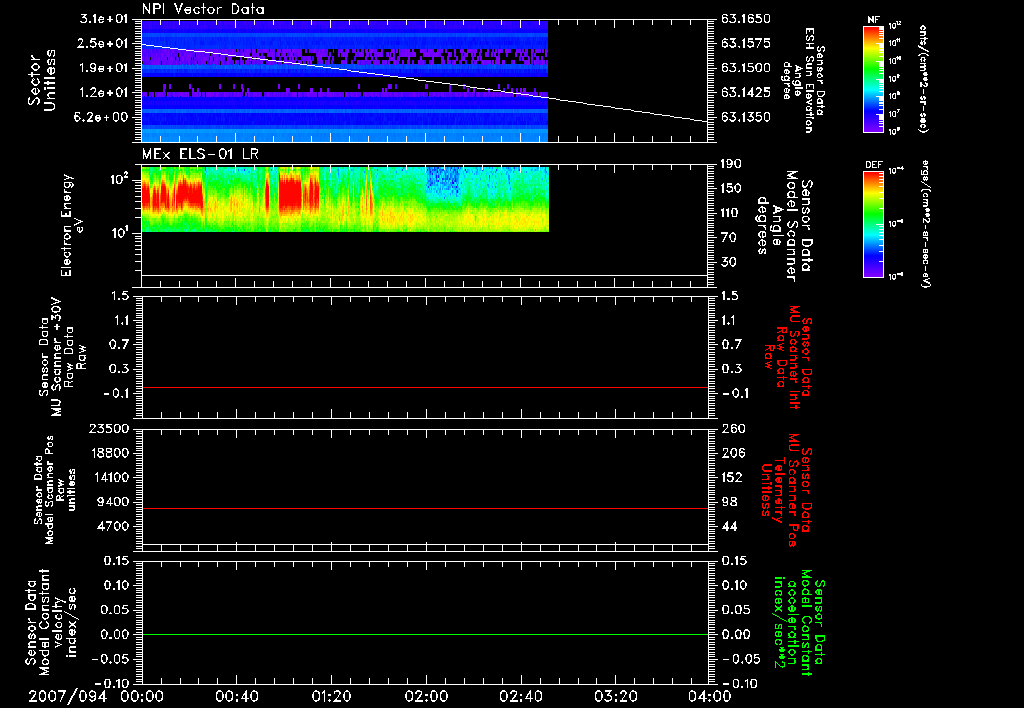
Task: Click the 110 scanner angle tick
Action: 731,213
